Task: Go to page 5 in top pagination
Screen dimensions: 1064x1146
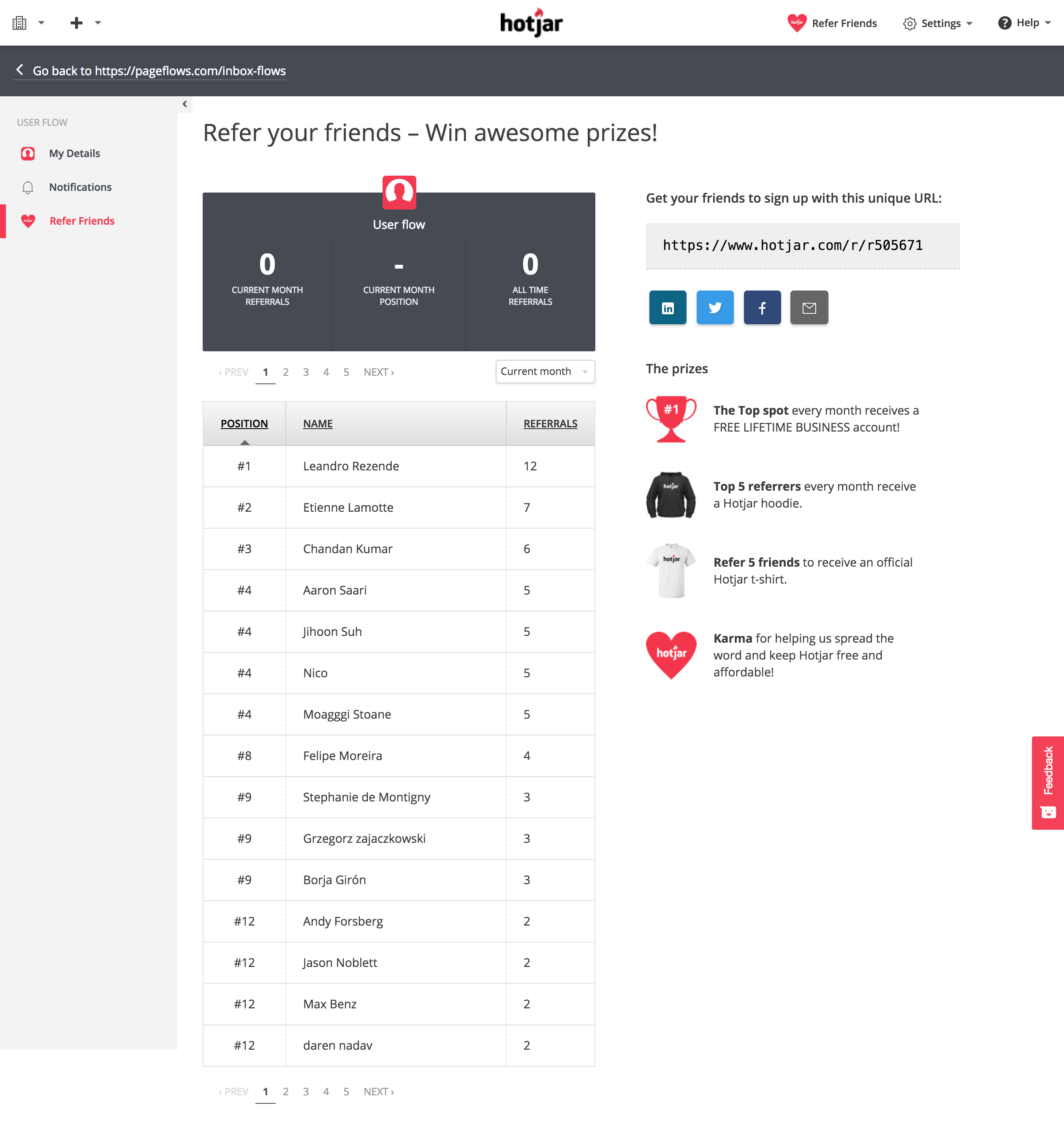Action: click(x=346, y=372)
